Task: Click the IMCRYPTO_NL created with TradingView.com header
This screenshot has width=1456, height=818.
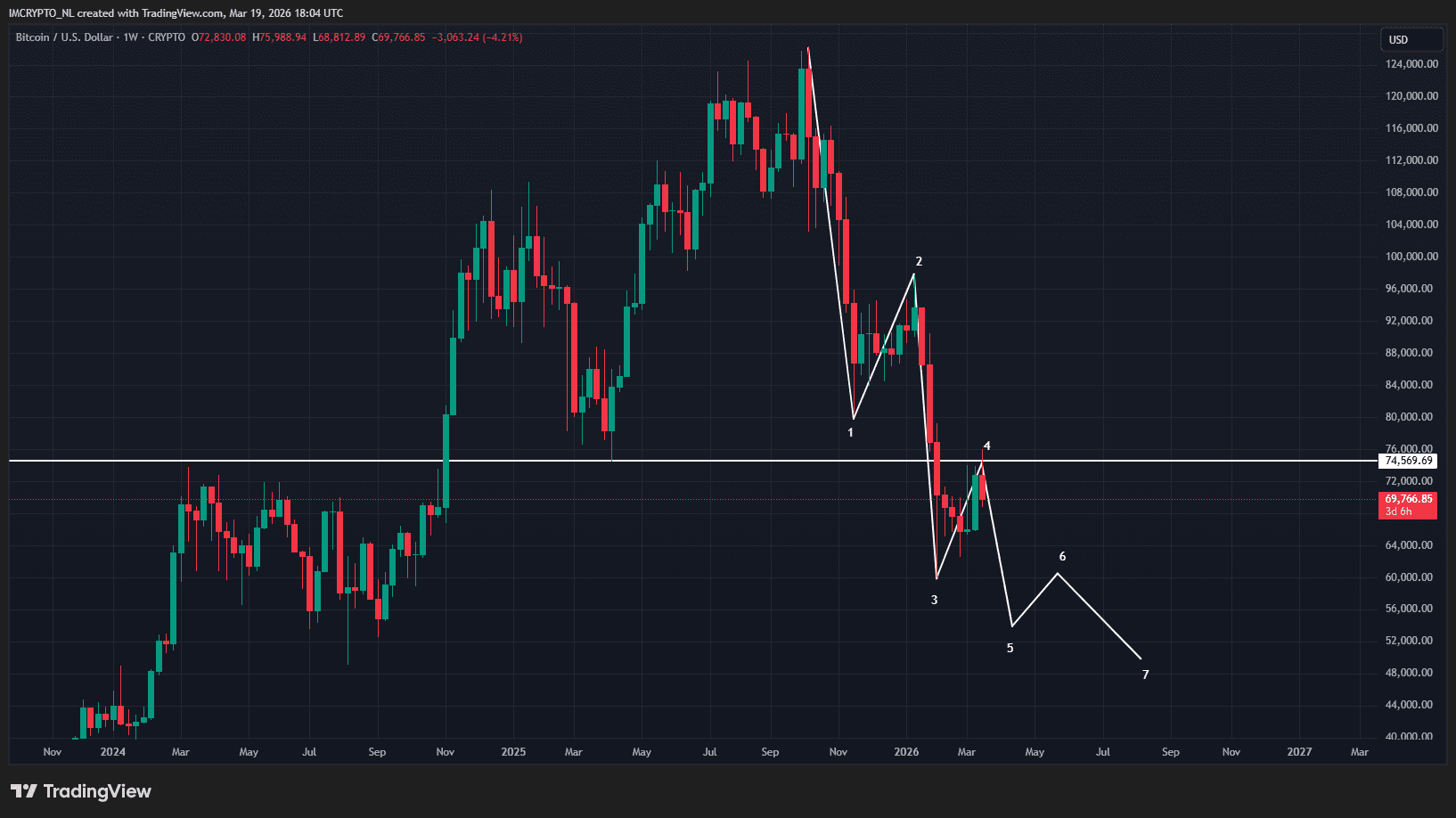Action: 176,13
